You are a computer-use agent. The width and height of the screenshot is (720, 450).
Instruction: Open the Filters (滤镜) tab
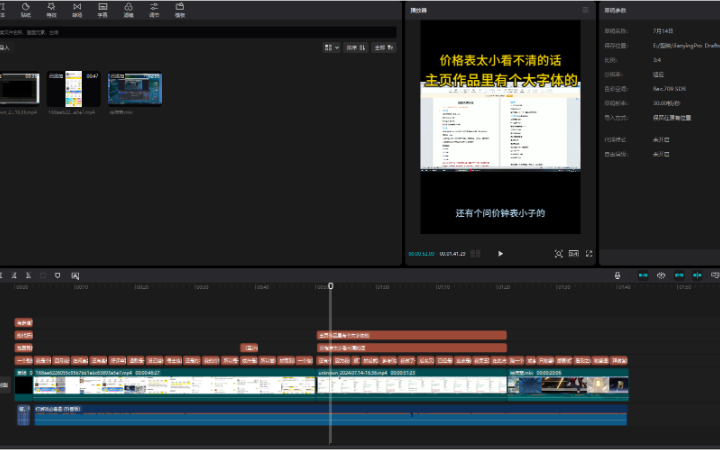tap(128, 10)
